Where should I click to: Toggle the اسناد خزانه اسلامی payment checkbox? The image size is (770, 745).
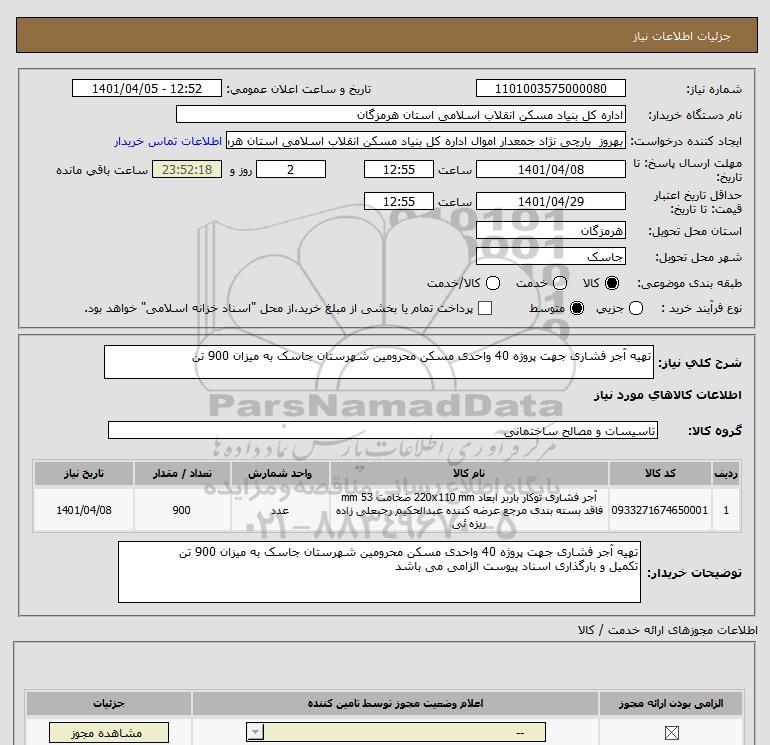click(x=485, y=308)
